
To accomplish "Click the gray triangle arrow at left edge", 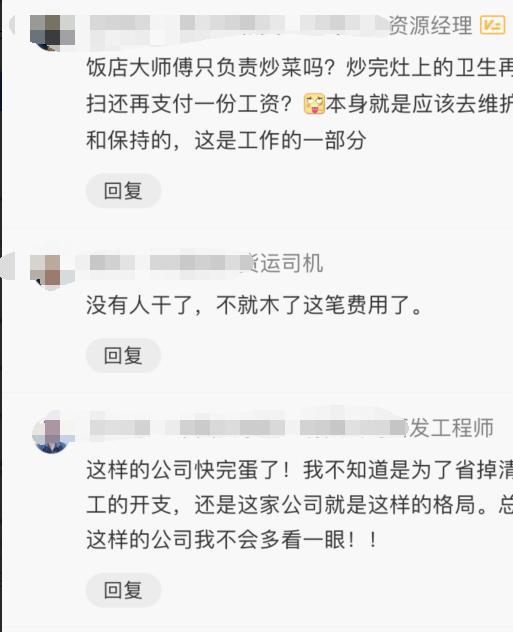I will 7,265.
